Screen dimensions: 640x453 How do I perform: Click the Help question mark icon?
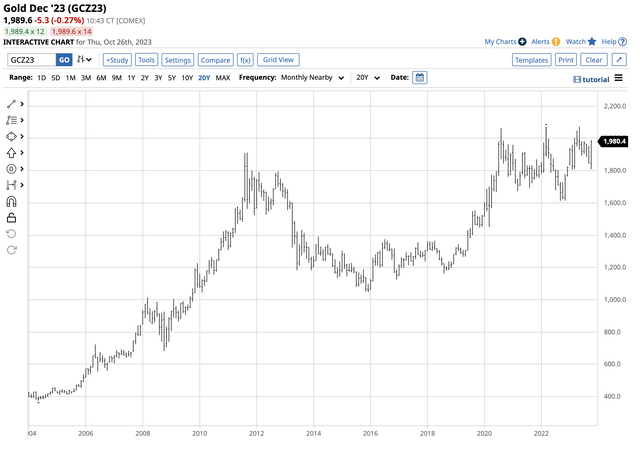click(x=622, y=42)
